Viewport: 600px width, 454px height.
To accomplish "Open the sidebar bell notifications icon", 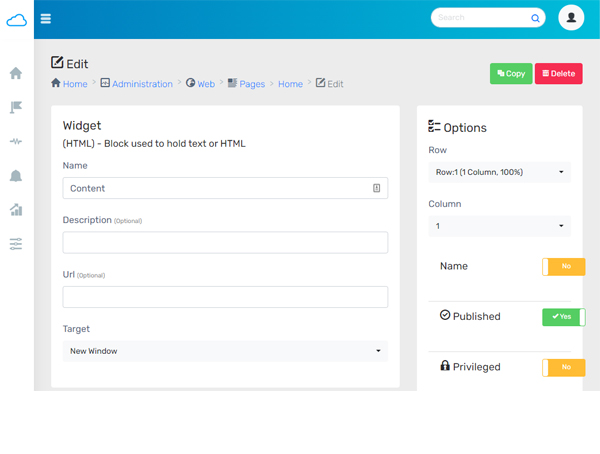I will click(16, 176).
